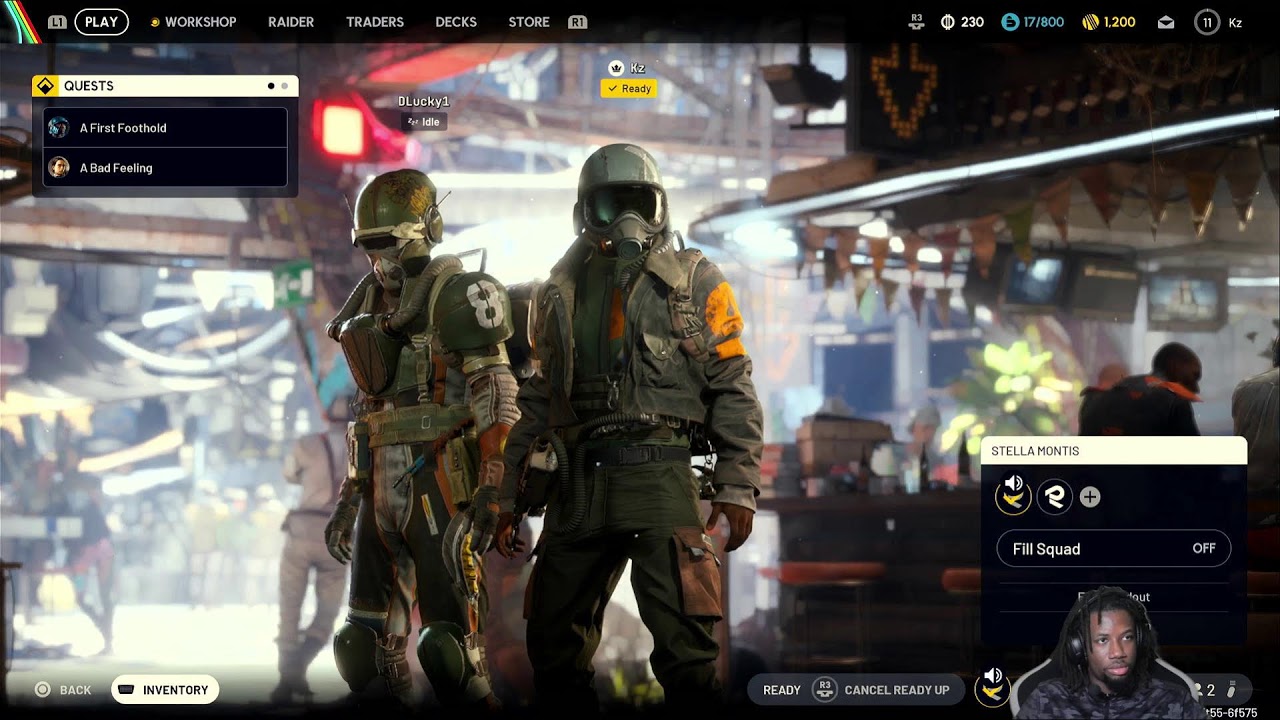This screenshot has width=1280, height=720.
Task: Go to the TRADERS tab
Action: [x=375, y=22]
